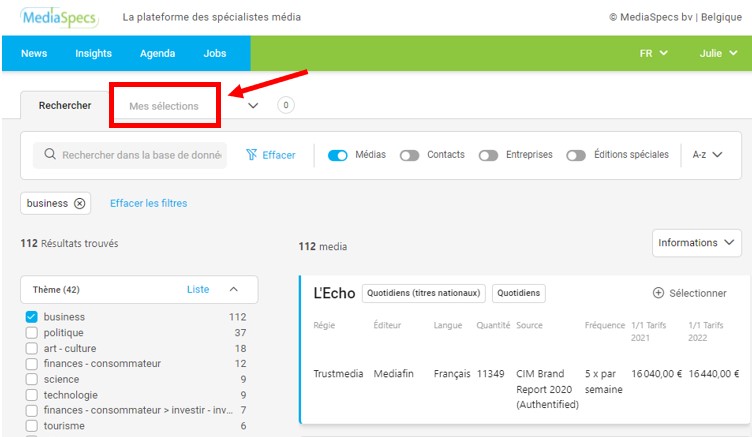Click the search database input field
The height and width of the screenshot is (437, 752).
click(143, 155)
